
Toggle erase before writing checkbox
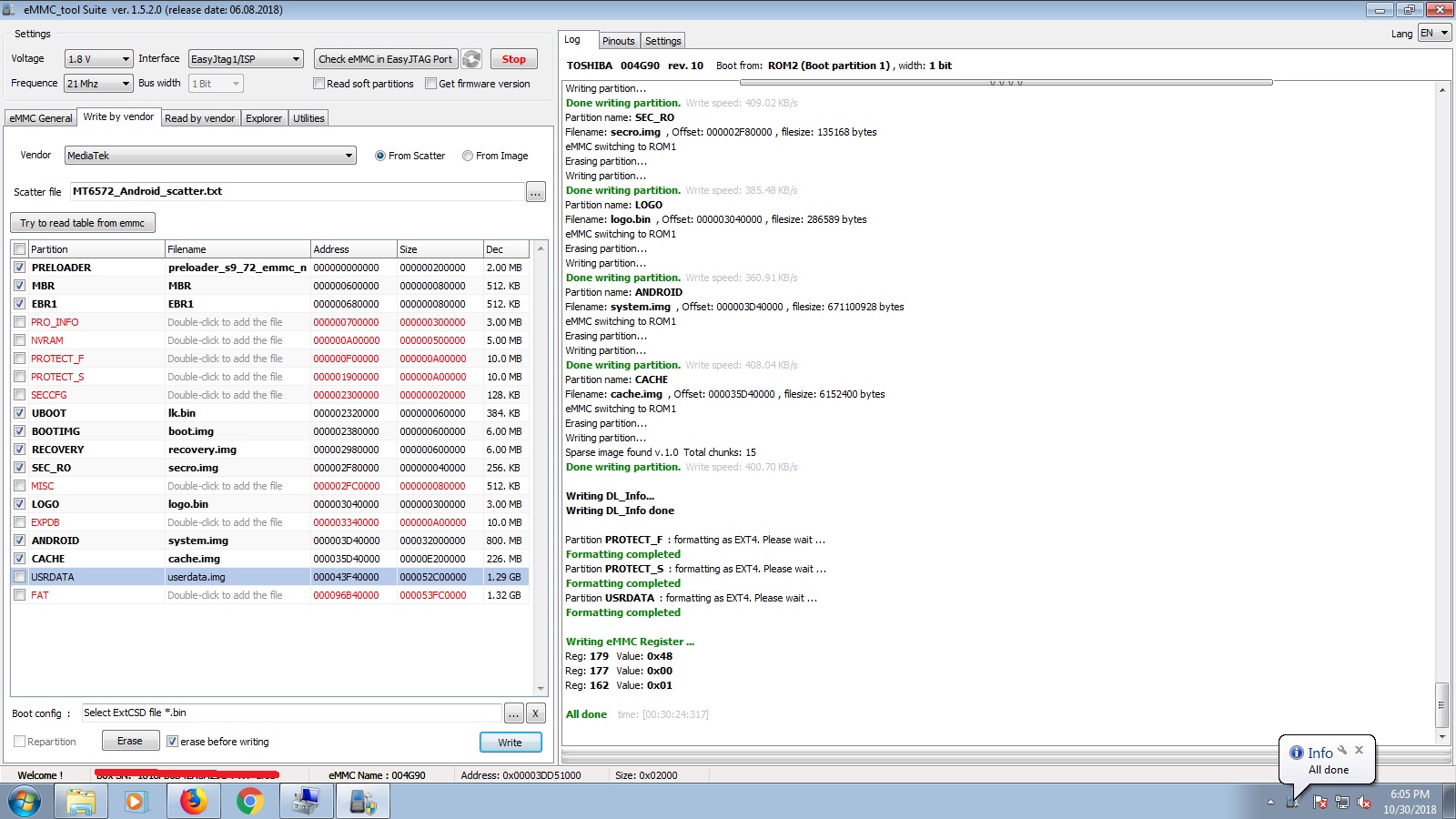[172, 742]
